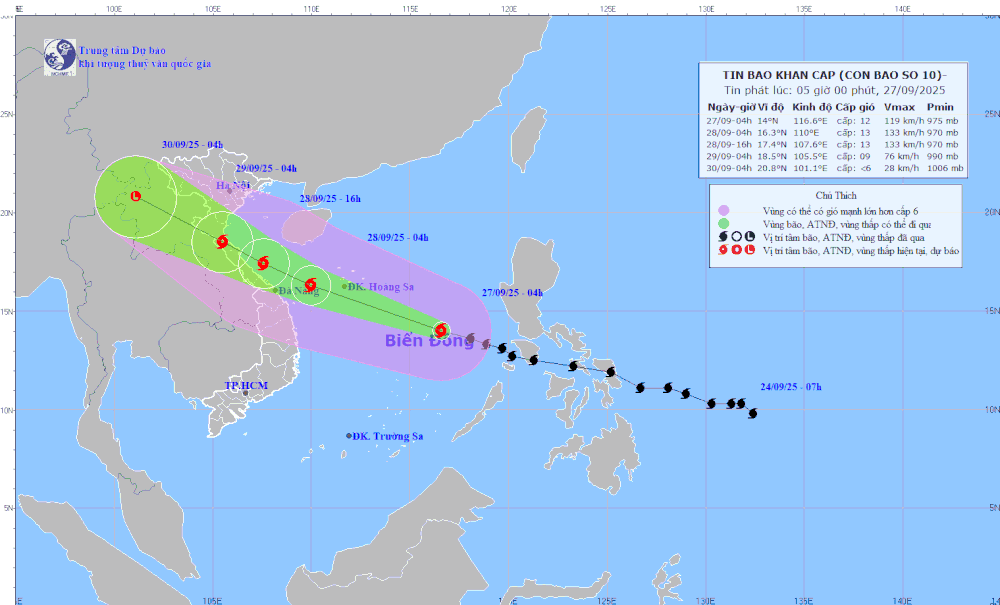Select the 27/09-04h row in forecast table

point(834,118)
